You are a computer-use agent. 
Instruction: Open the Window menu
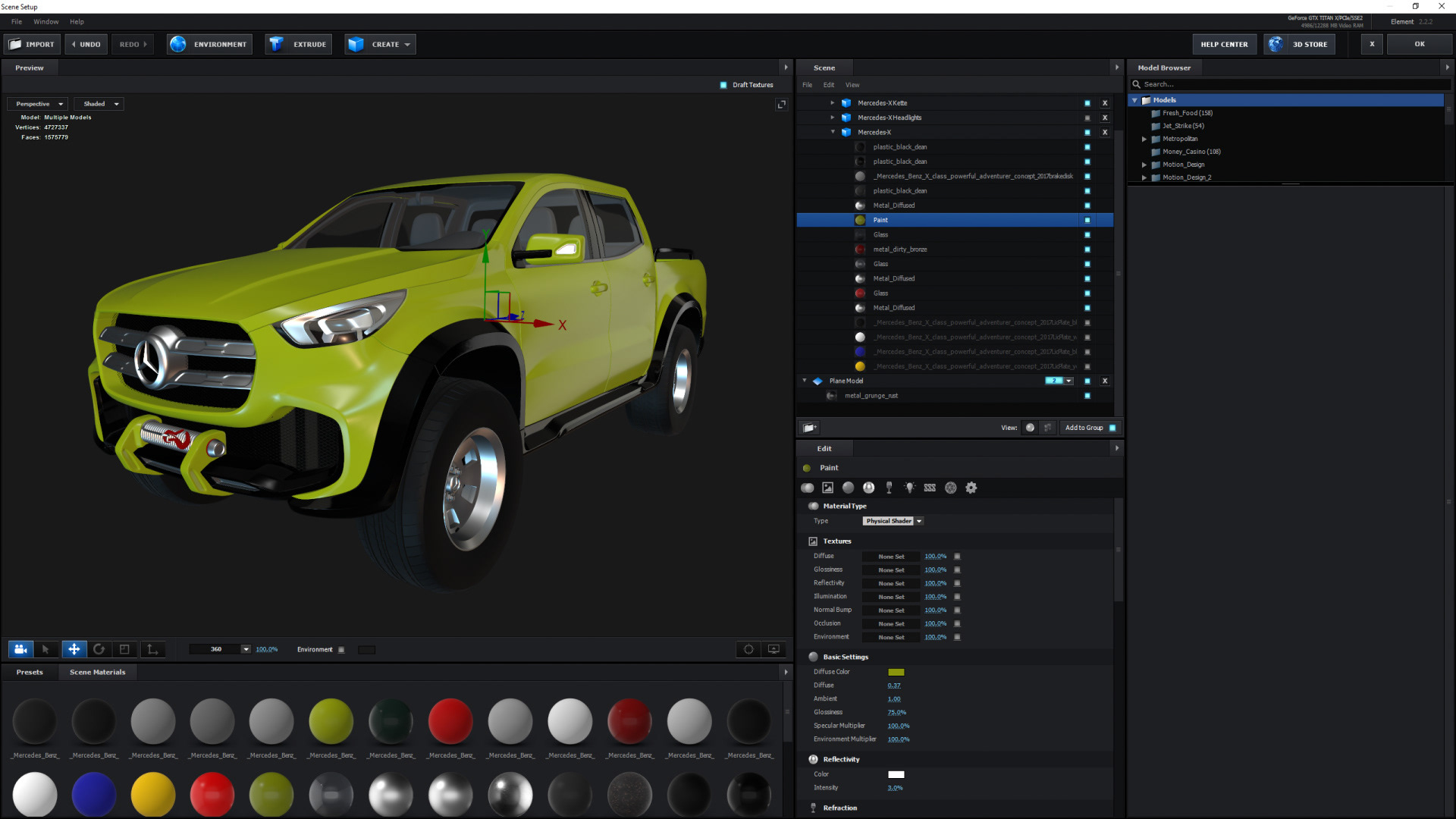tap(45, 22)
